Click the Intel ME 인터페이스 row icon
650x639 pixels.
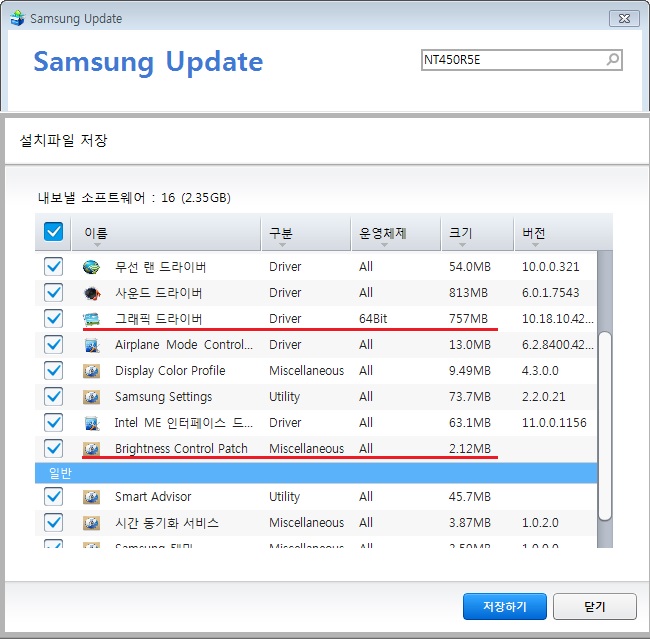coord(92,423)
